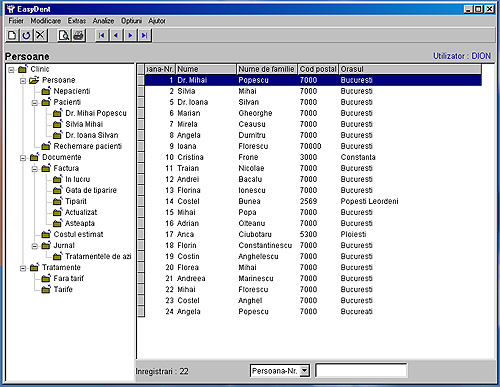Select Dr. Mihai Popescu in tree
500x387 pixels.
96,113
